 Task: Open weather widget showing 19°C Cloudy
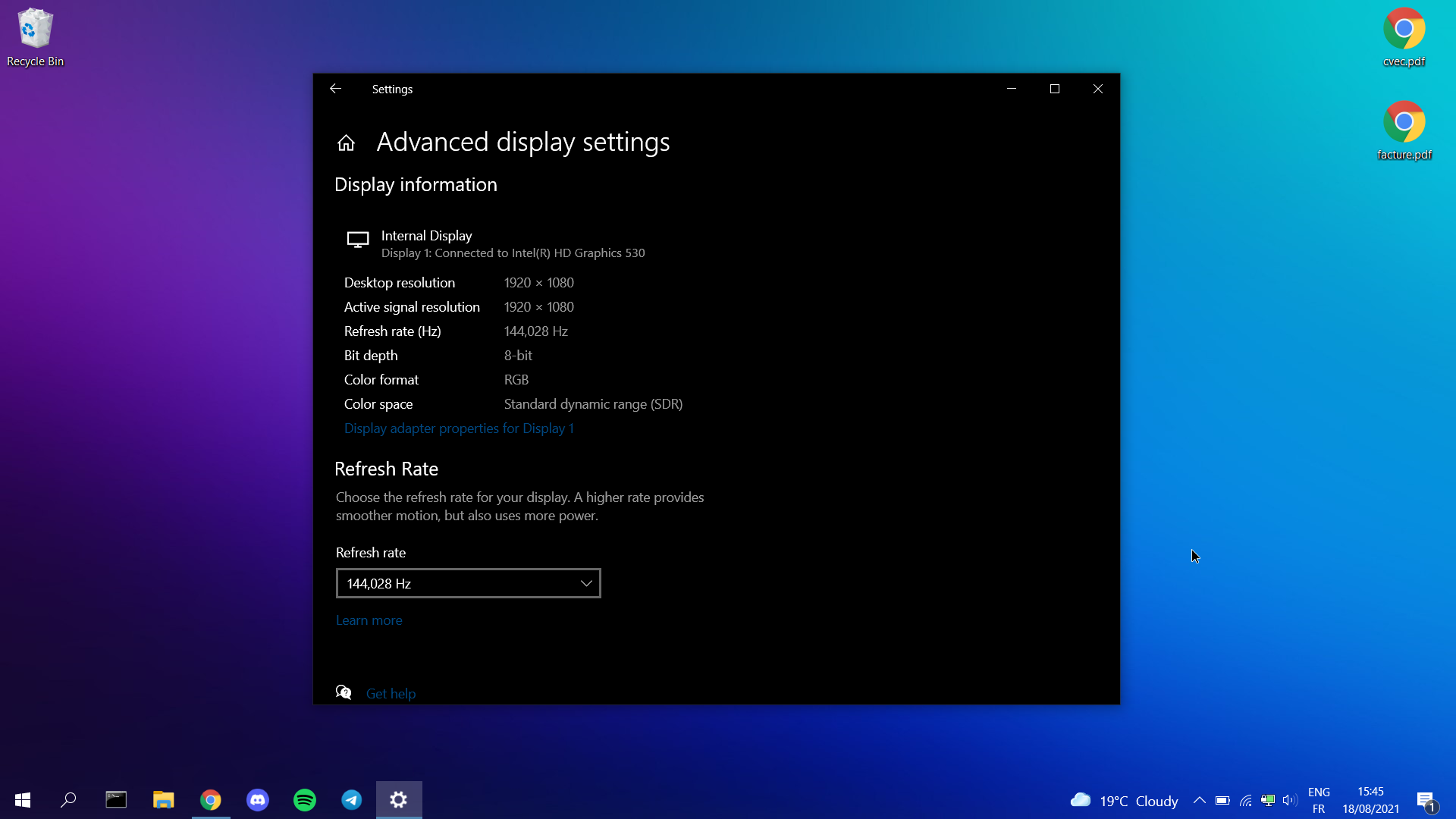coord(1124,801)
